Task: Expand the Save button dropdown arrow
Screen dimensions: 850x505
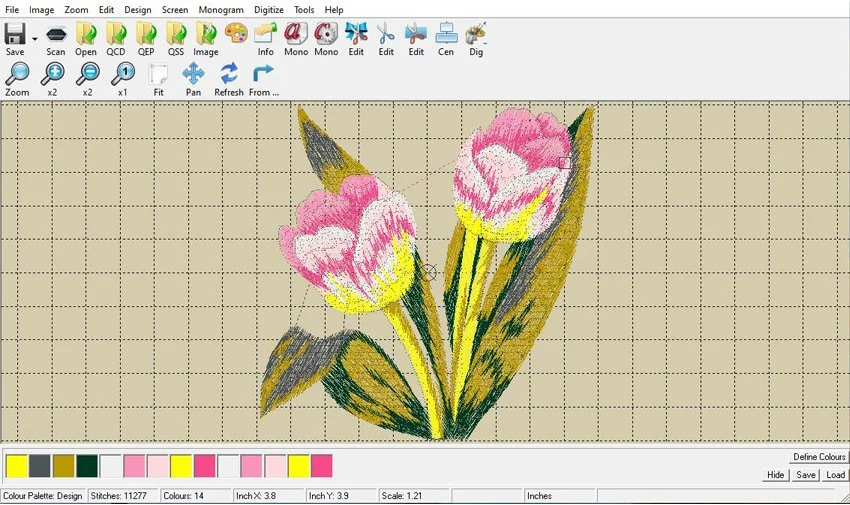Action: (35, 39)
